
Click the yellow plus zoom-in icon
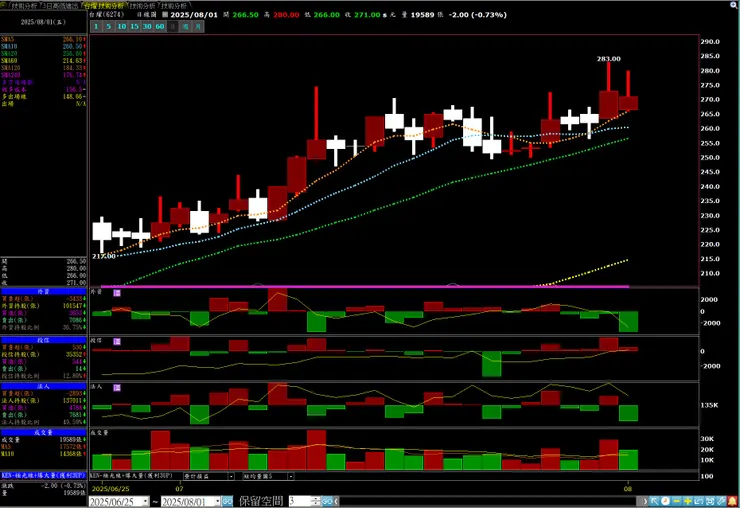point(688,501)
